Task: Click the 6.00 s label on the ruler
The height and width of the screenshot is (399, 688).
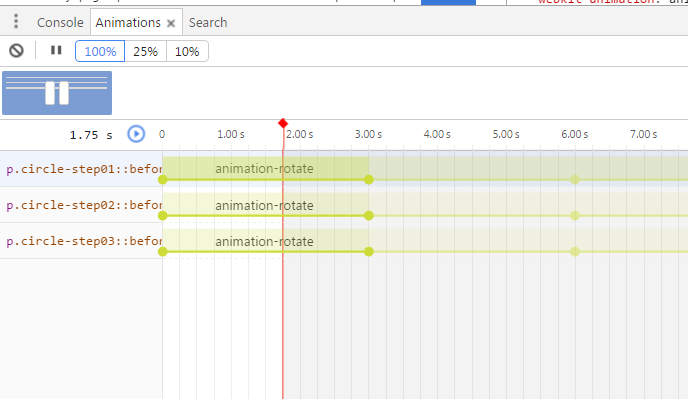Action: 575,134
